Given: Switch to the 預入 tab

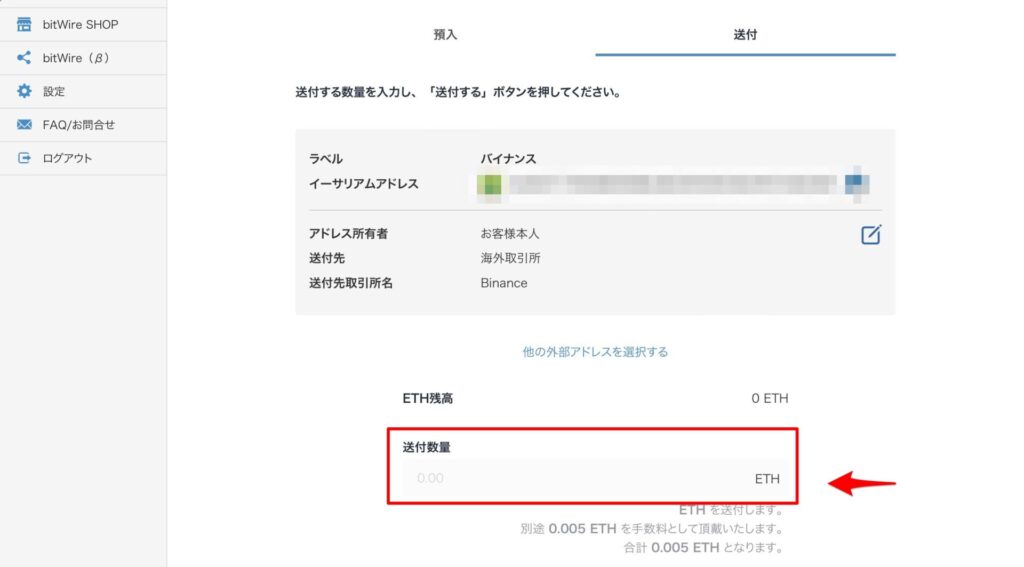Looking at the screenshot, I should (x=445, y=34).
